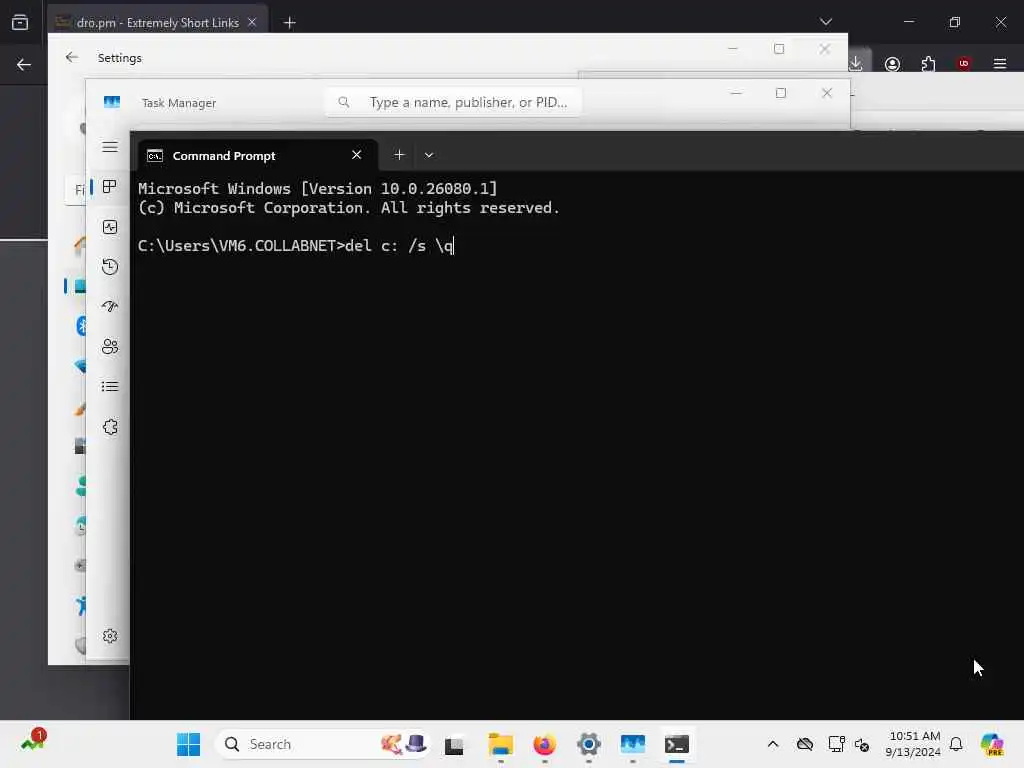The image size is (1024, 768).
Task: Open Performance page in Task Manager sidebar
Action: [110, 227]
